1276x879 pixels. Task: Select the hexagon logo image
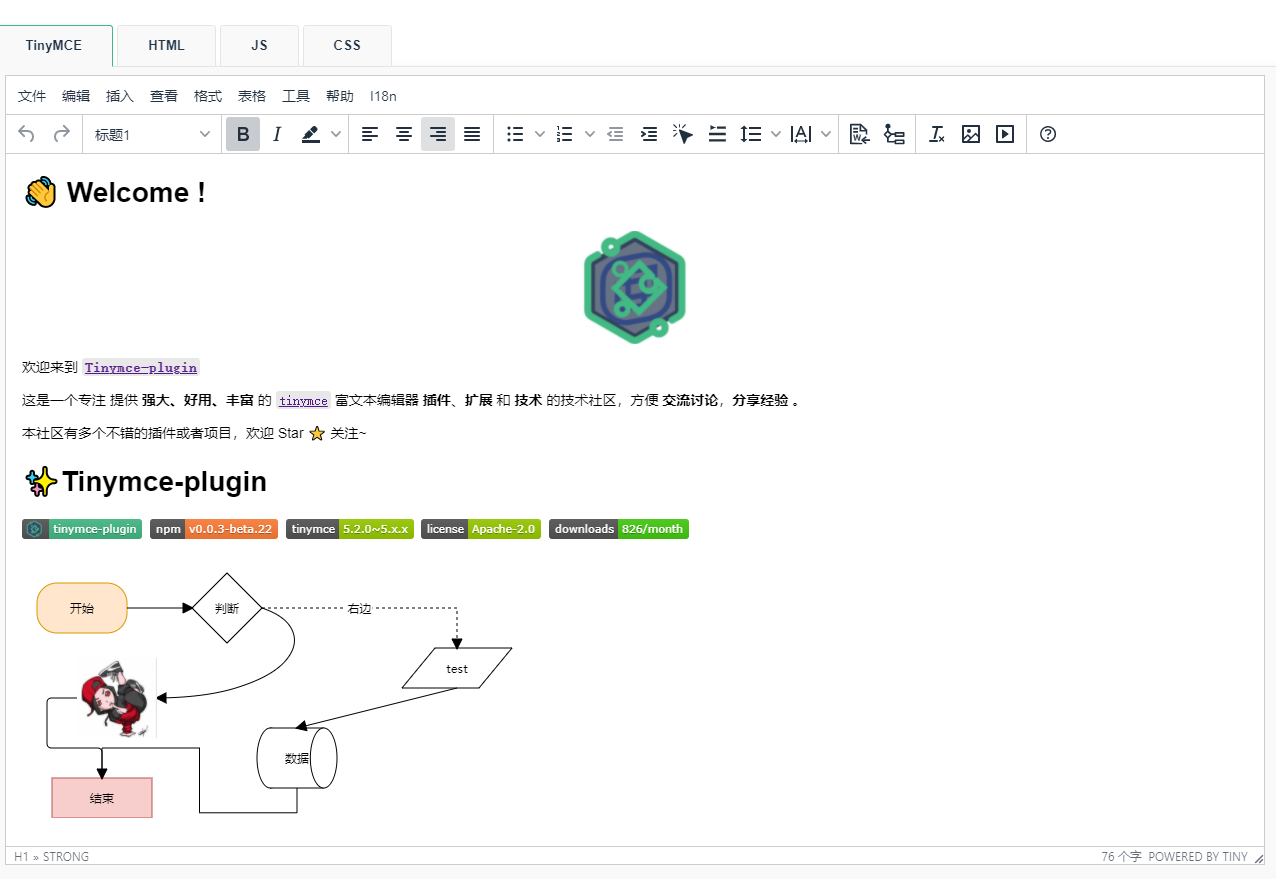(635, 287)
